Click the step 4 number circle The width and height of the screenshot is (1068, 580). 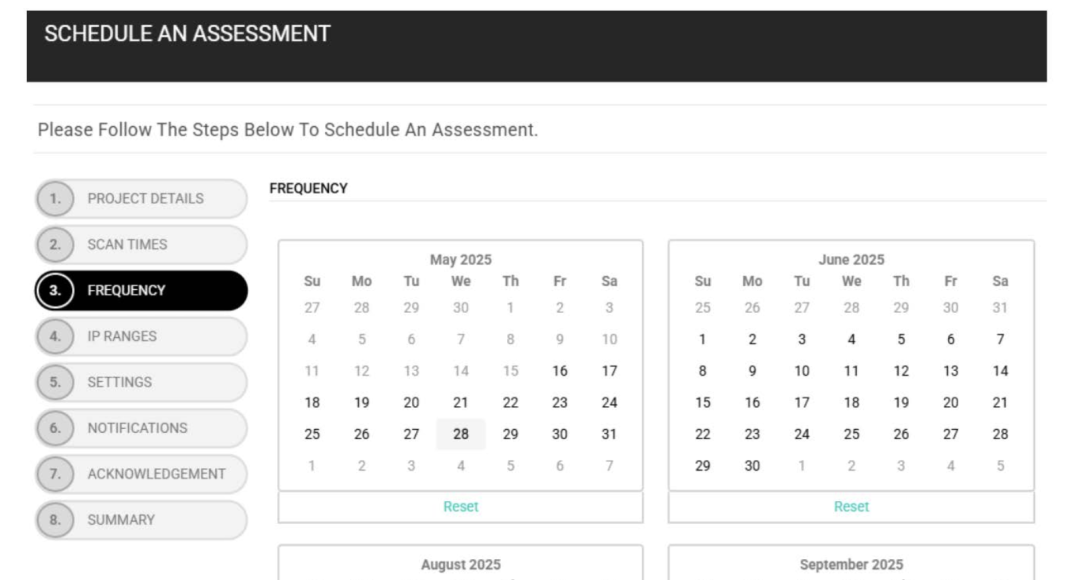(54, 337)
